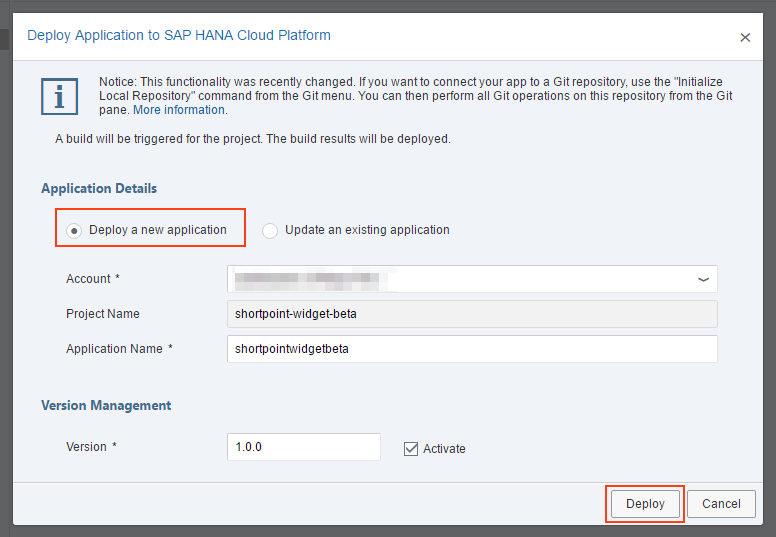Viewport: 776px width, 537px height.
Task: Cancel the deployment dialog
Action: pyautogui.click(x=721, y=504)
